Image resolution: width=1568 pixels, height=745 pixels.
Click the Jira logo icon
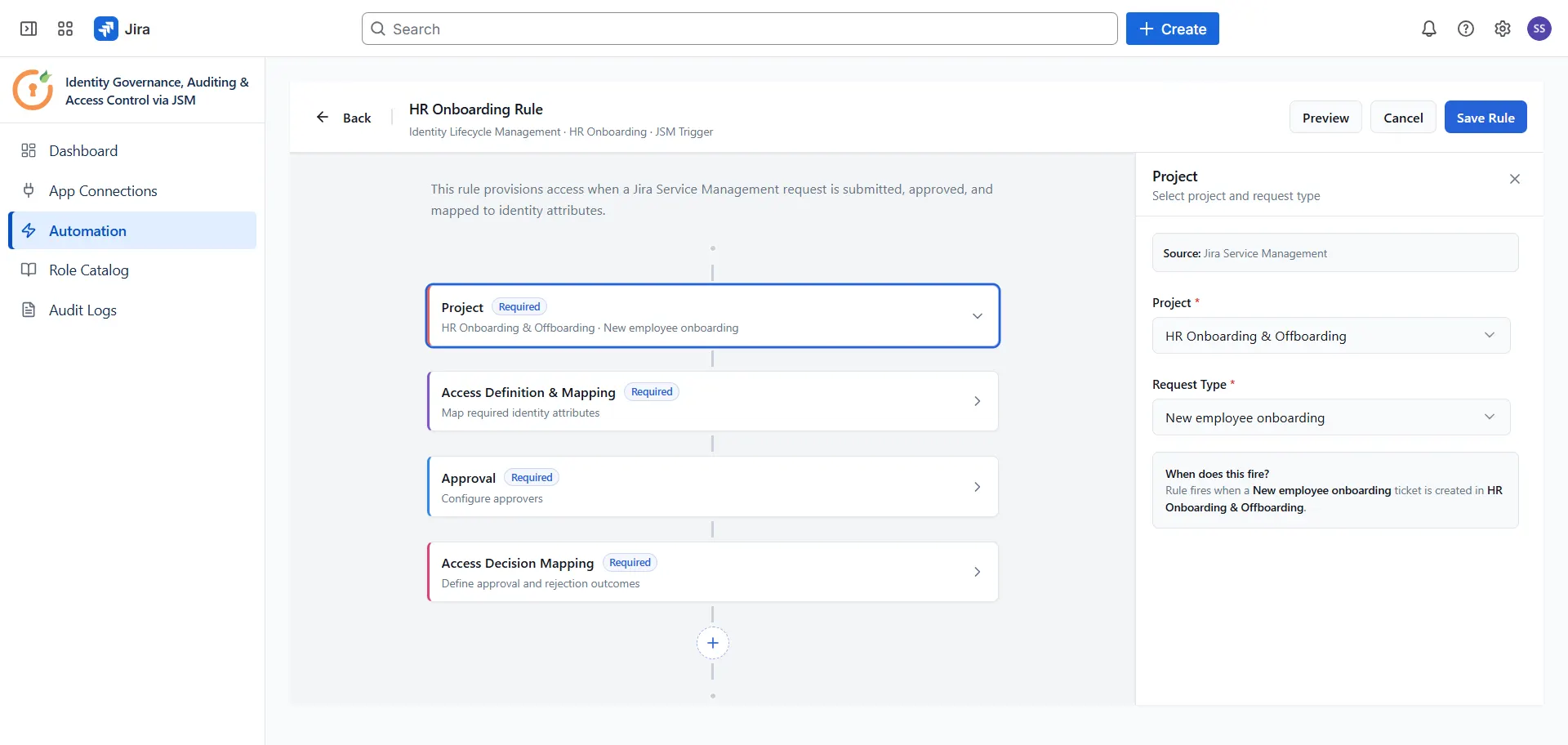tap(106, 29)
